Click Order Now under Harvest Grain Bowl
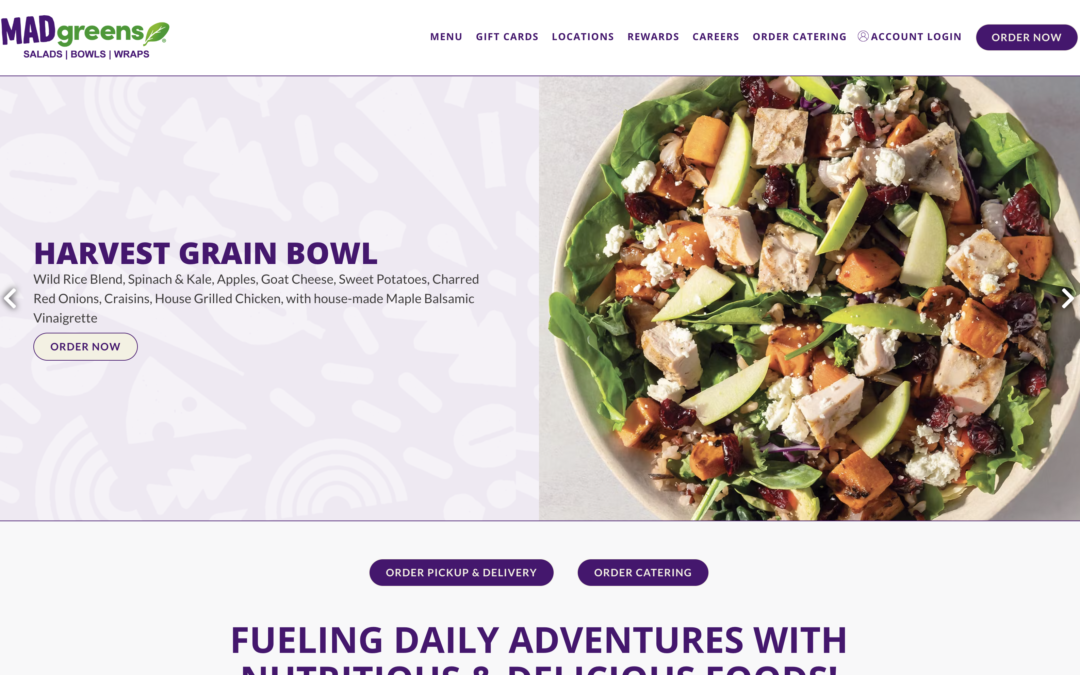The width and height of the screenshot is (1080, 675). (x=85, y=346)
